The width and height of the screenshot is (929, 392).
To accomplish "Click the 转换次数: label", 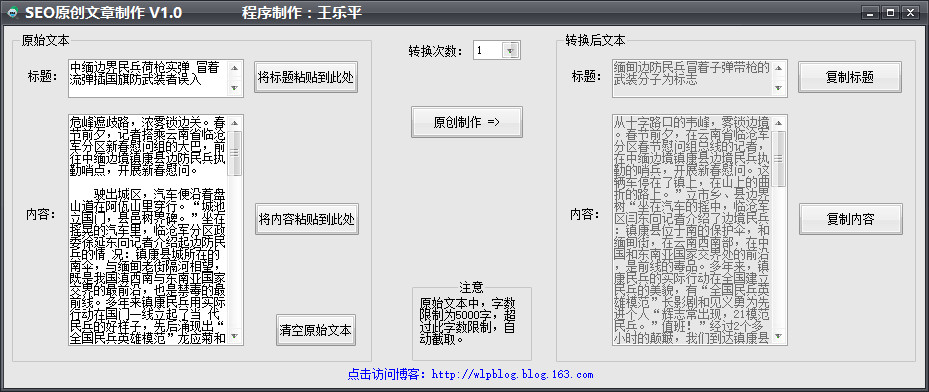I will tap(435, 51).
